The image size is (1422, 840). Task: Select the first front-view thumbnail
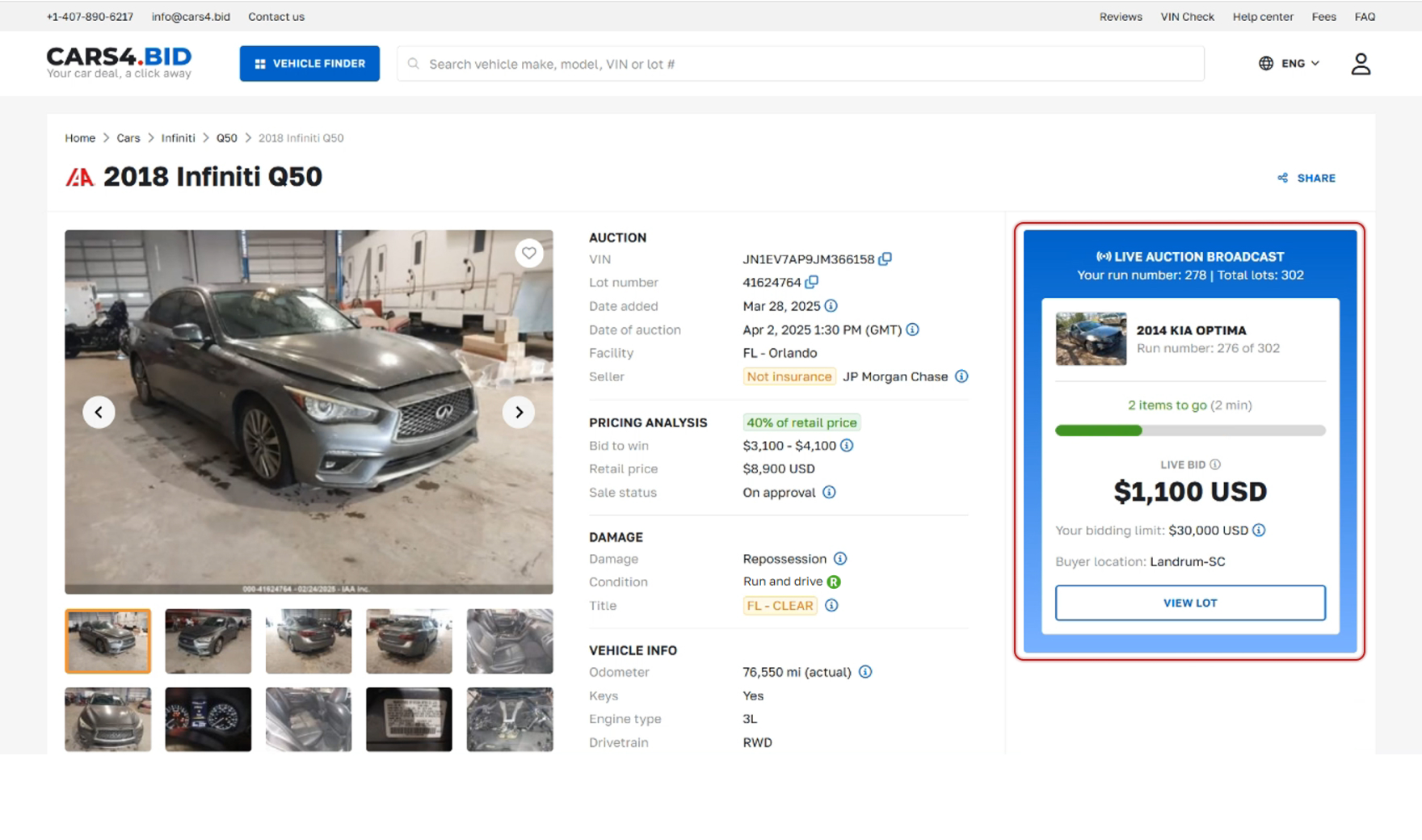pos(107,641)
